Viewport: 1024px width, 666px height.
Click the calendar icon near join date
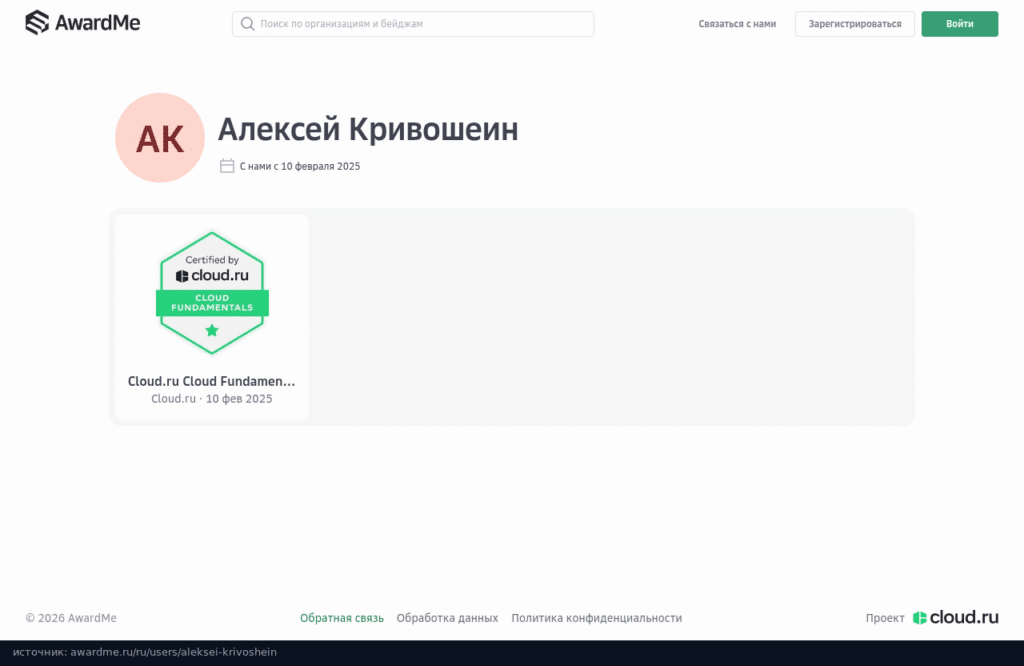(x=227, y=166)
